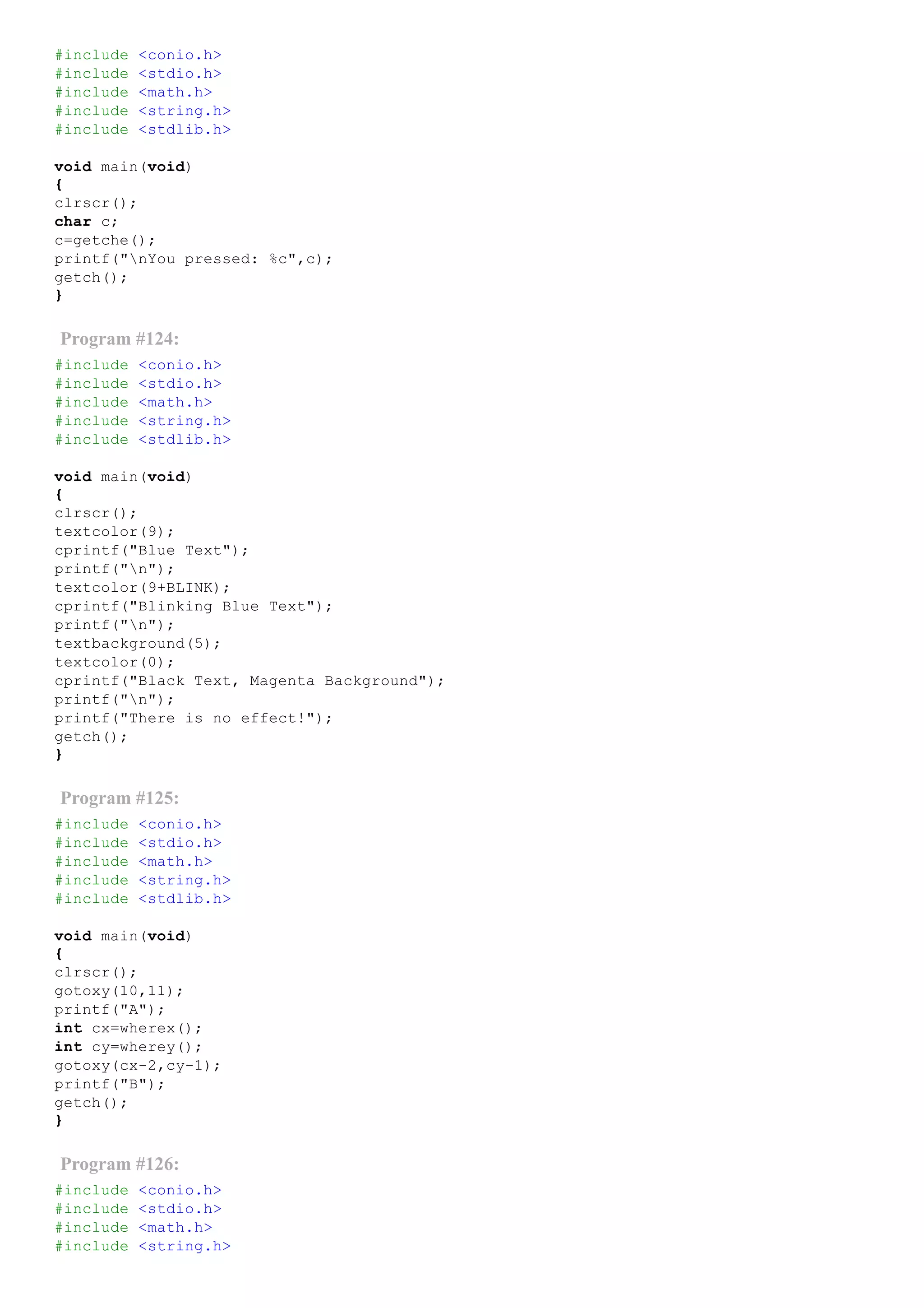
Task: Click the line printf("A");
Action: tap(110, 1010)
